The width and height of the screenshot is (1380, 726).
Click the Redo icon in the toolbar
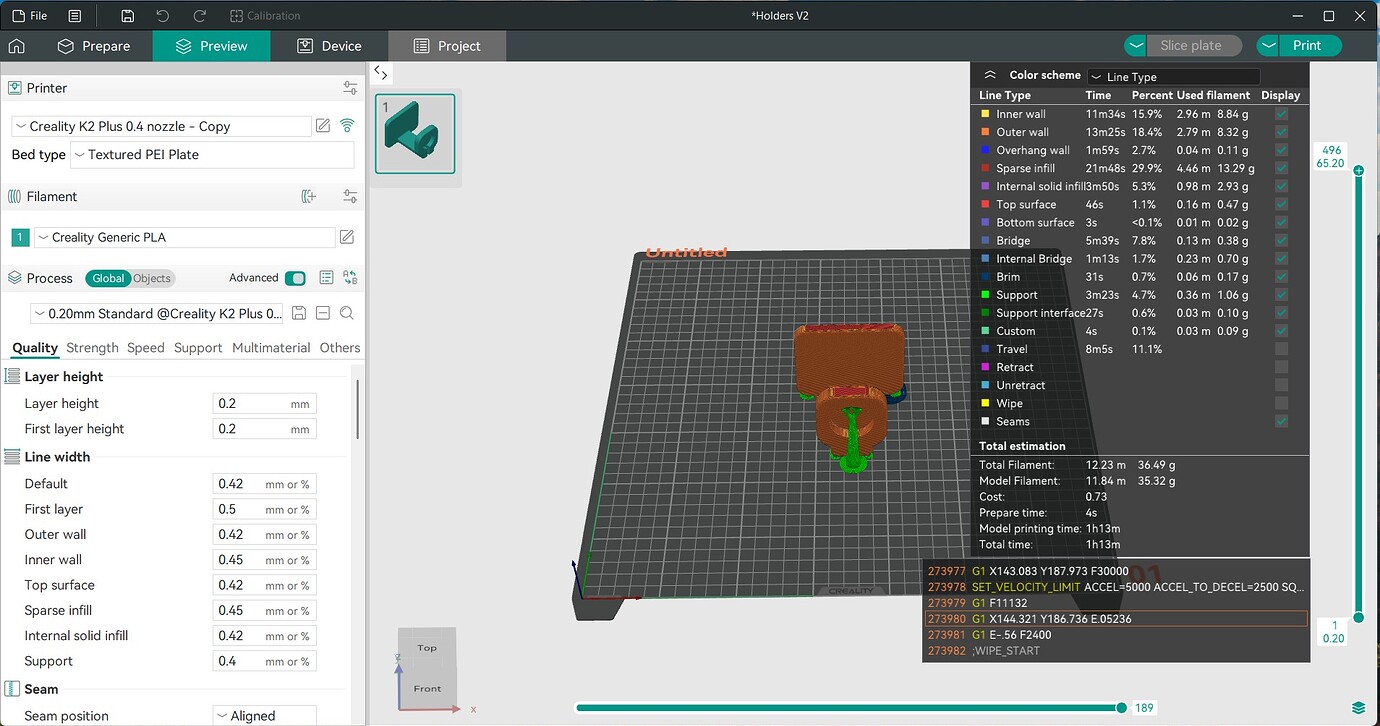coord(197,15)
